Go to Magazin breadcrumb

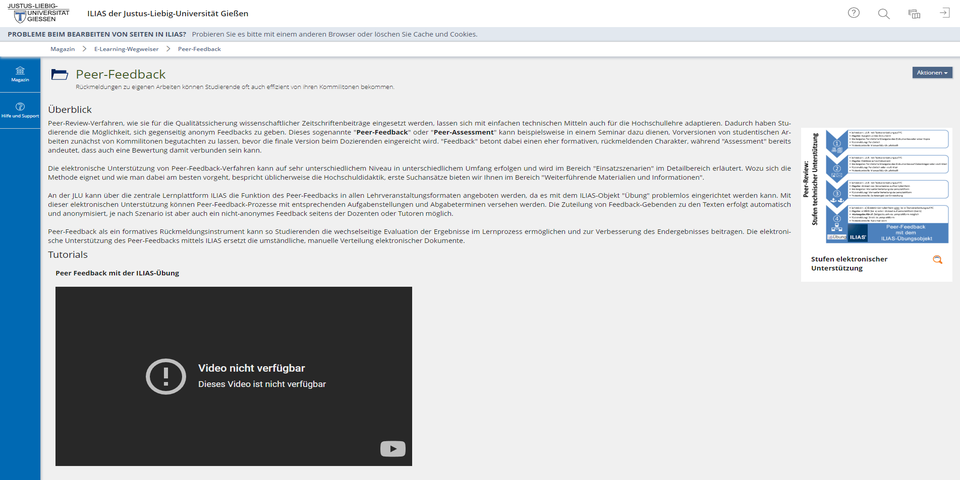tap(62, 49)
